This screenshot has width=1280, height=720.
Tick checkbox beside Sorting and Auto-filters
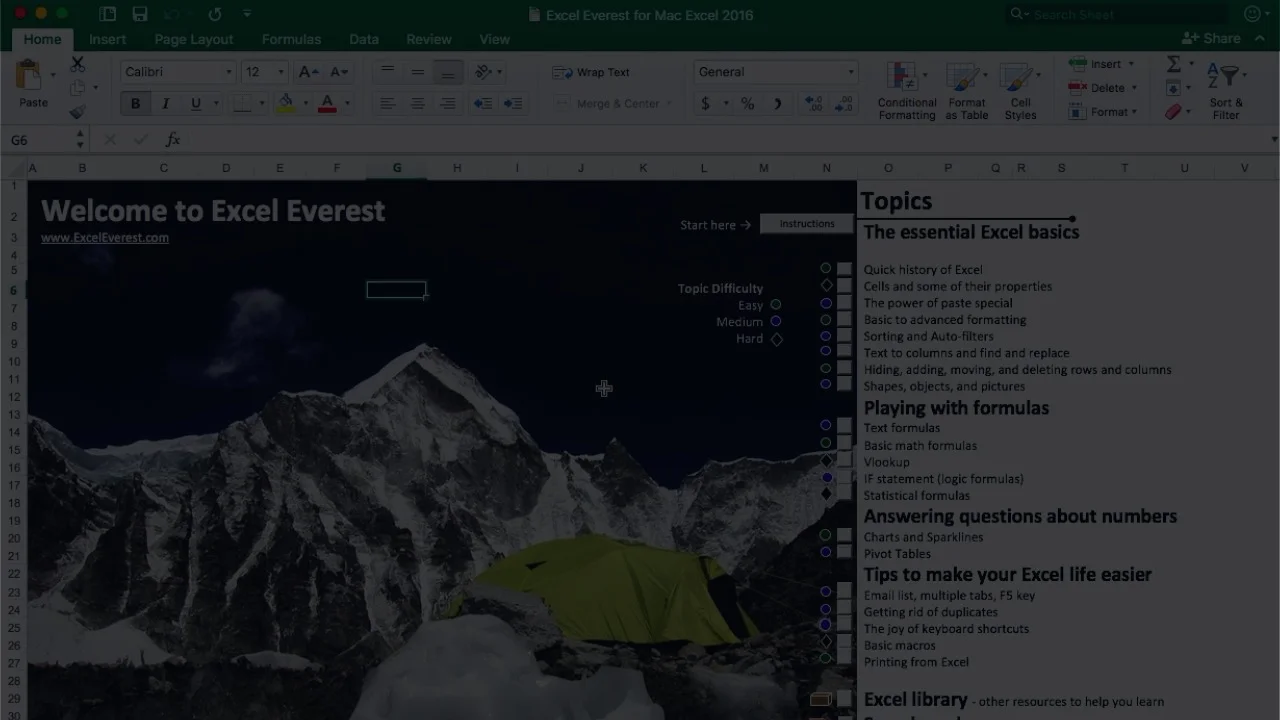pos(845,336)
